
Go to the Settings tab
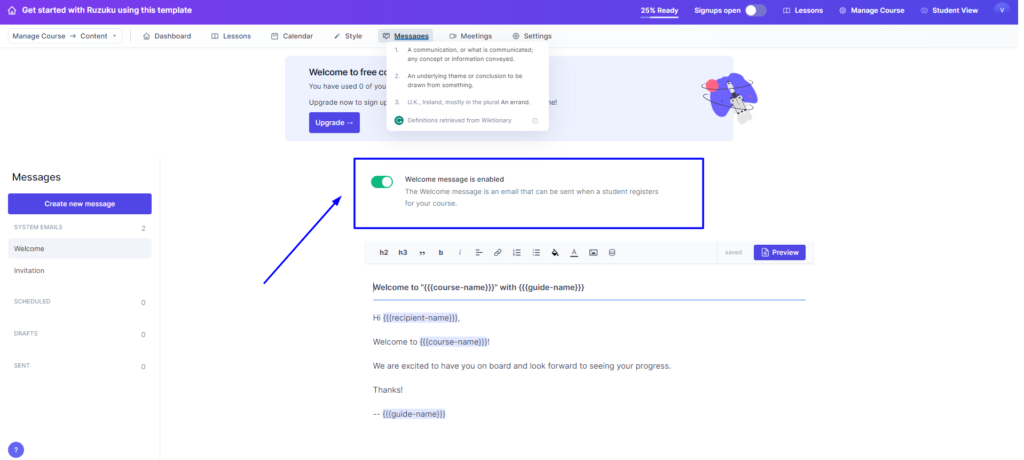[x=531, y=36]
